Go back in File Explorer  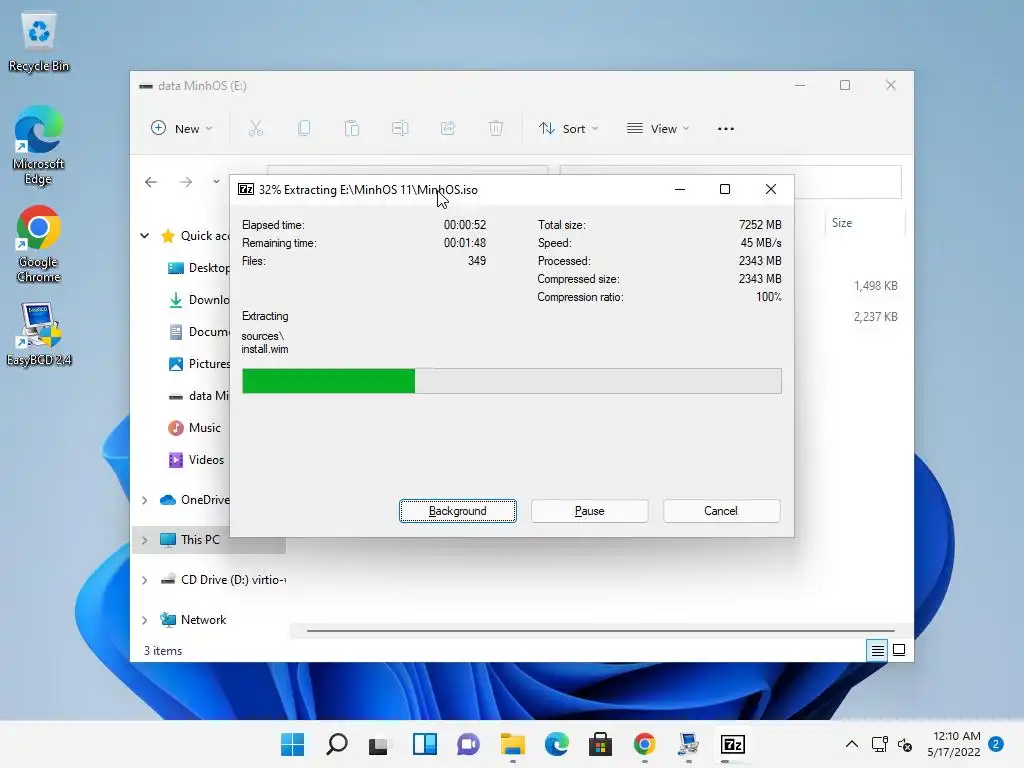tap(151, 182)
